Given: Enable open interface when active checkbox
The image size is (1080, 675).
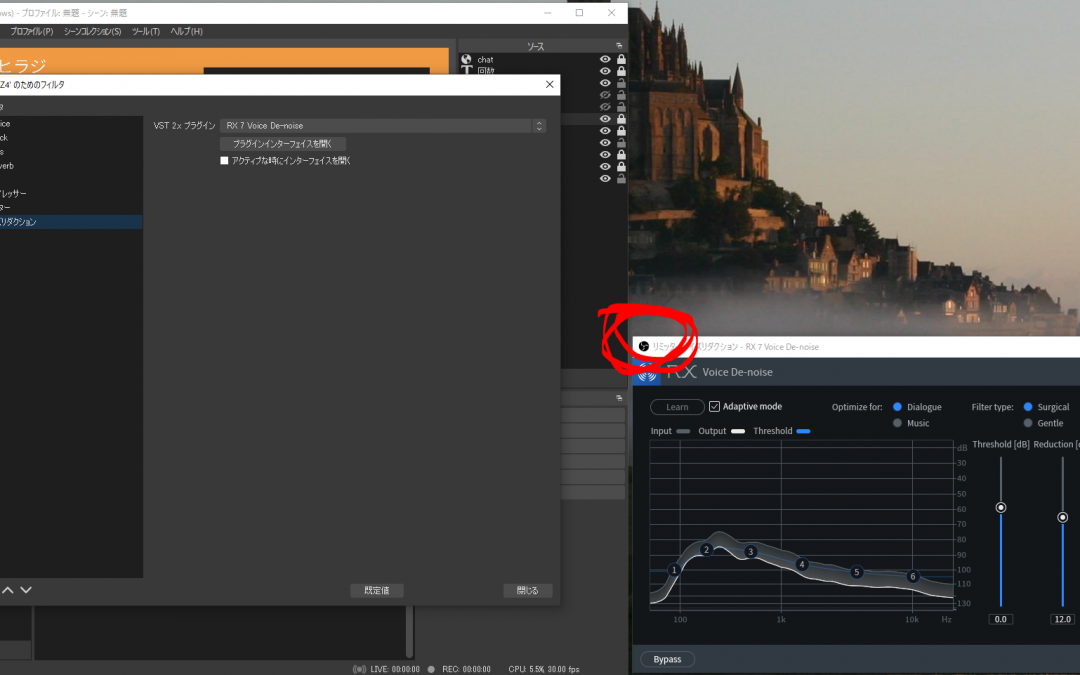Looking at the screenshot, I should (225, 160).
